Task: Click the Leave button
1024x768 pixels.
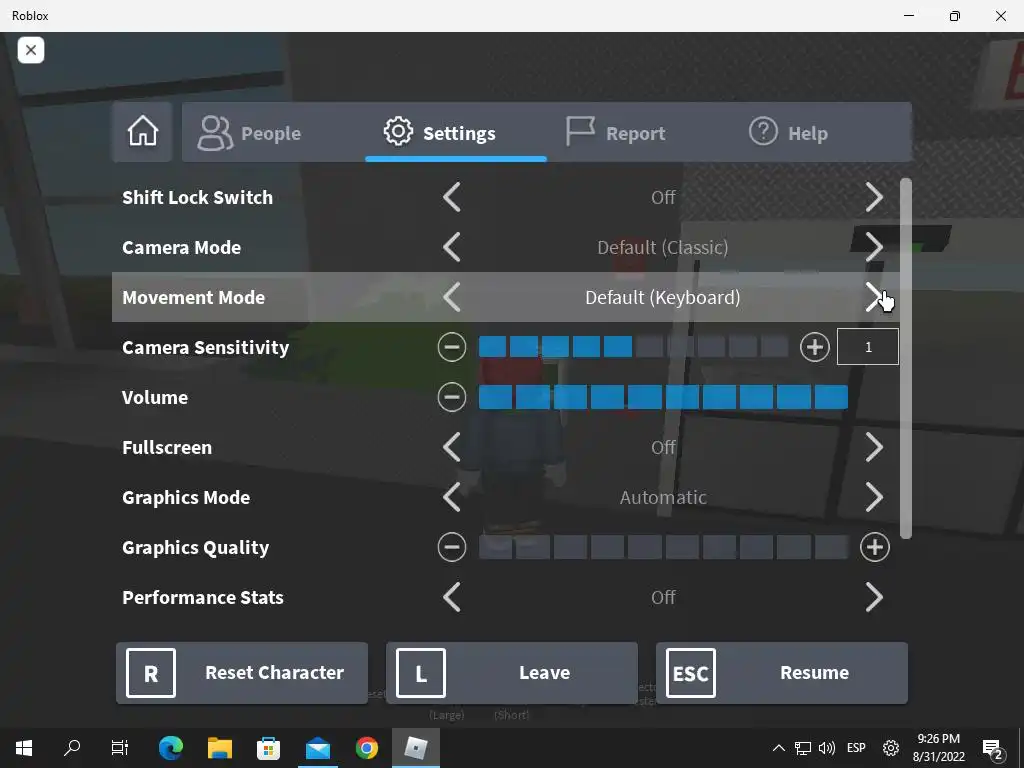Action: (x=512, y=673)
